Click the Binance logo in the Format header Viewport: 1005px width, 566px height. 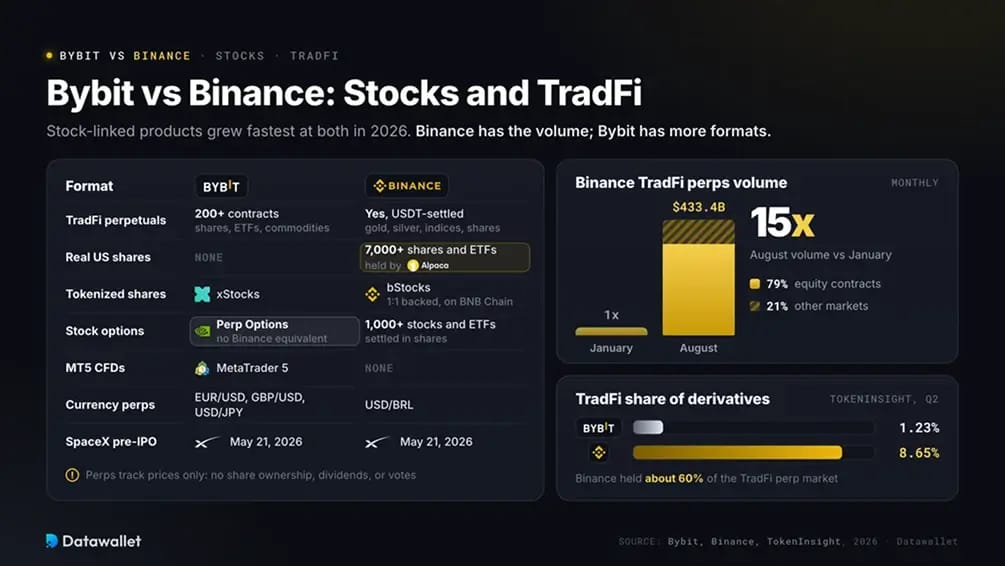click(x=407, y=186)
